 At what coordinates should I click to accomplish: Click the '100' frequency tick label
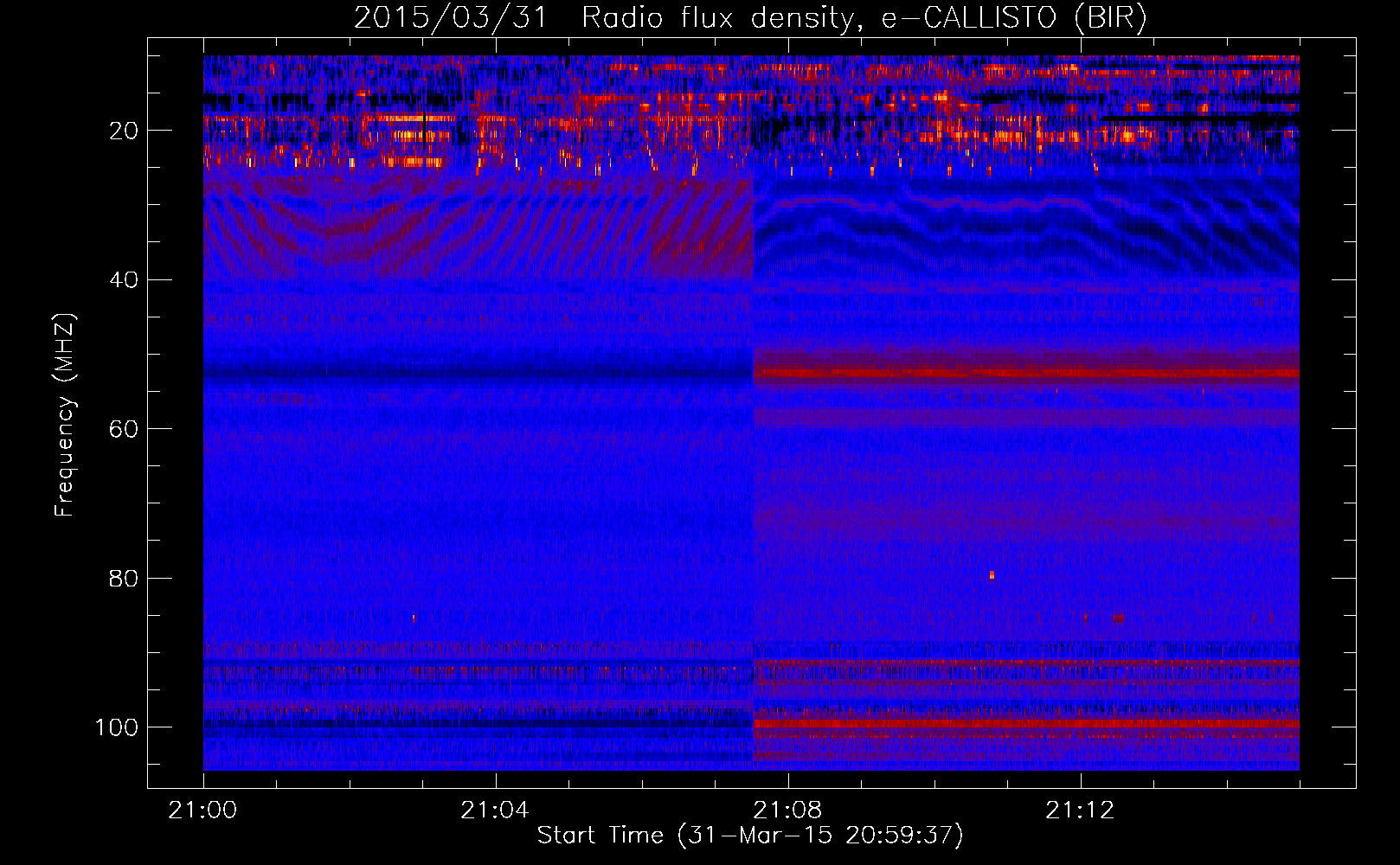tap(118, 727)
